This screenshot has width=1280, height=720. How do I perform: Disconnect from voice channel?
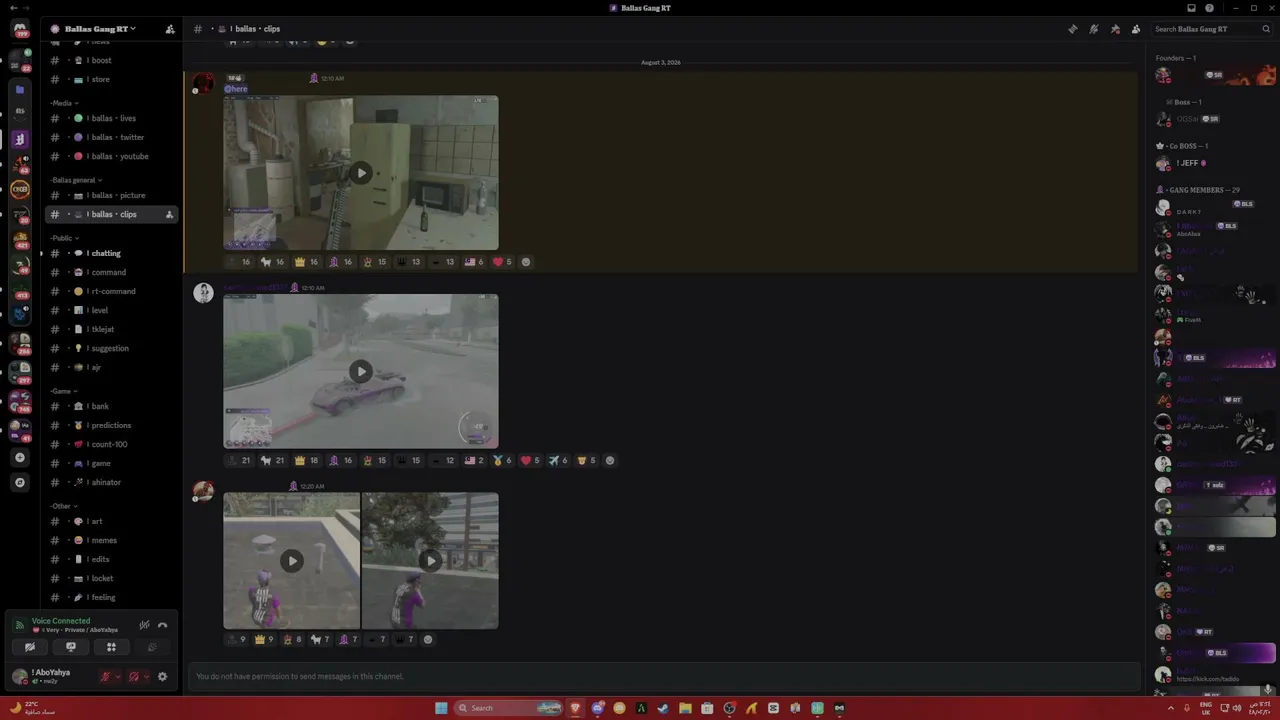click(162, 626)
